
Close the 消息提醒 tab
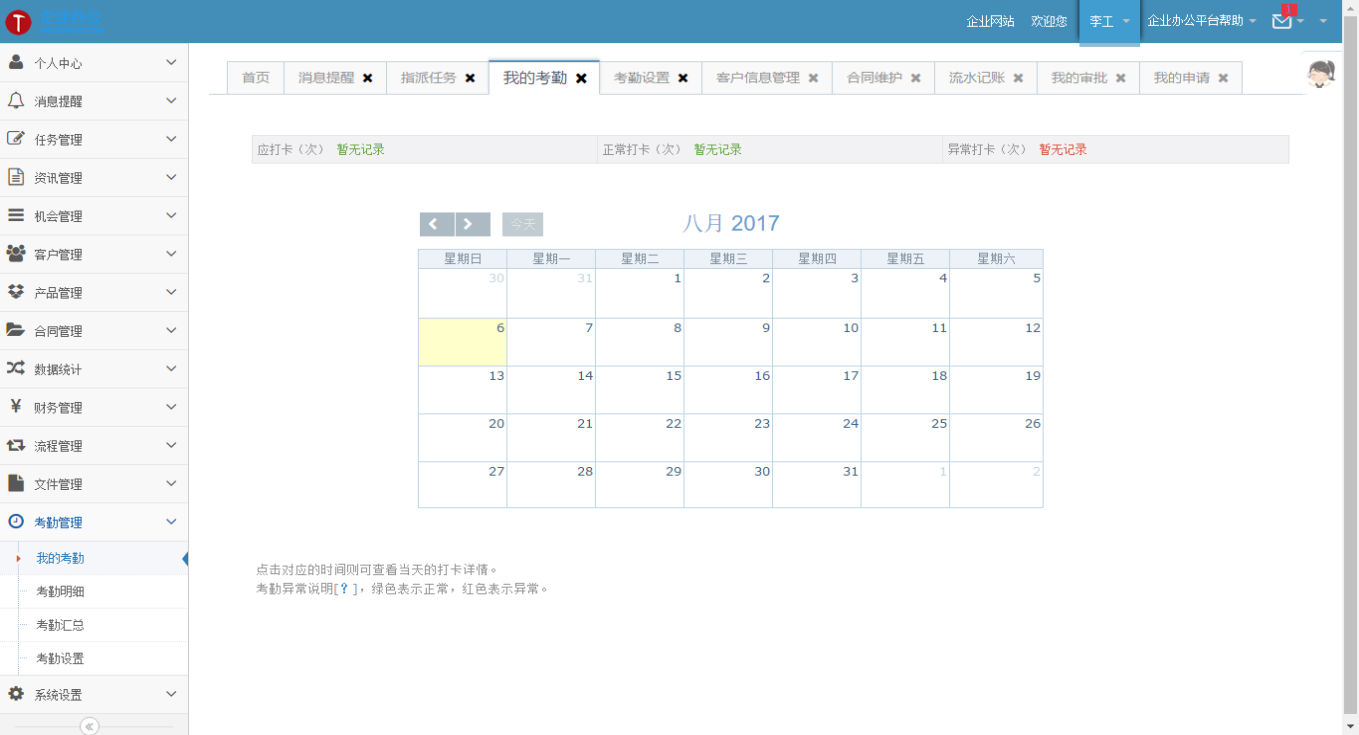pyautogui.click(x=367, y=78)
